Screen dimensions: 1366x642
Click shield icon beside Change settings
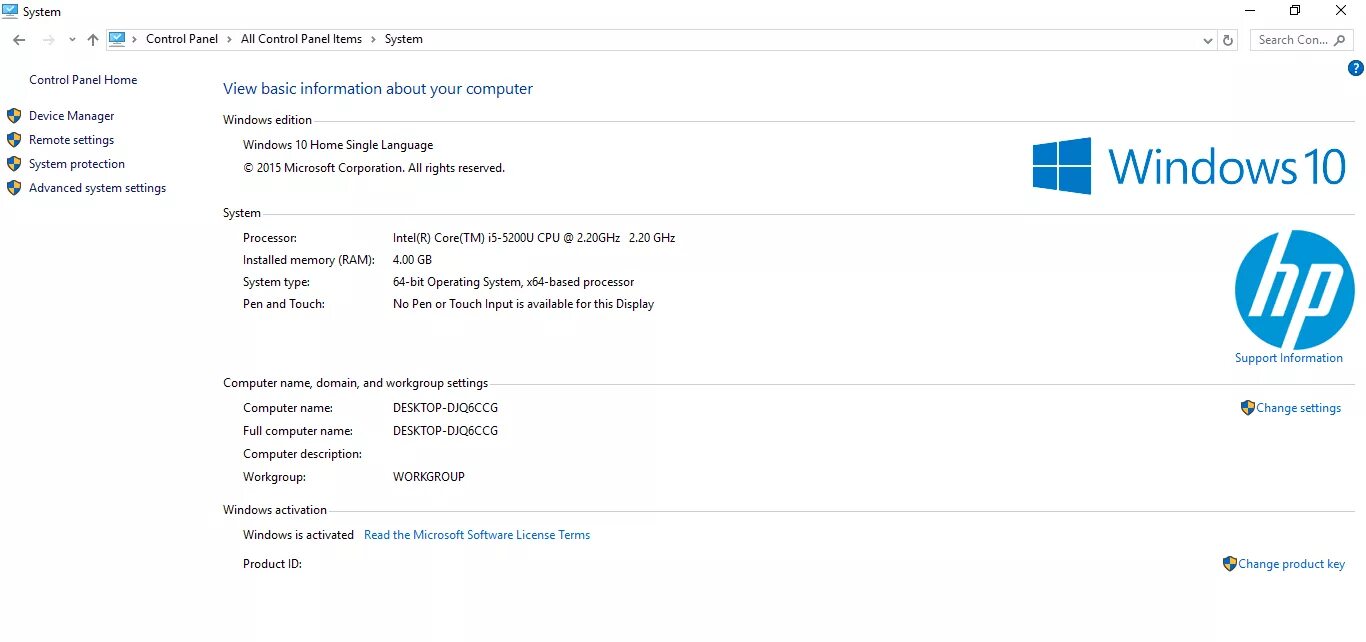(x=1248, y=408)
